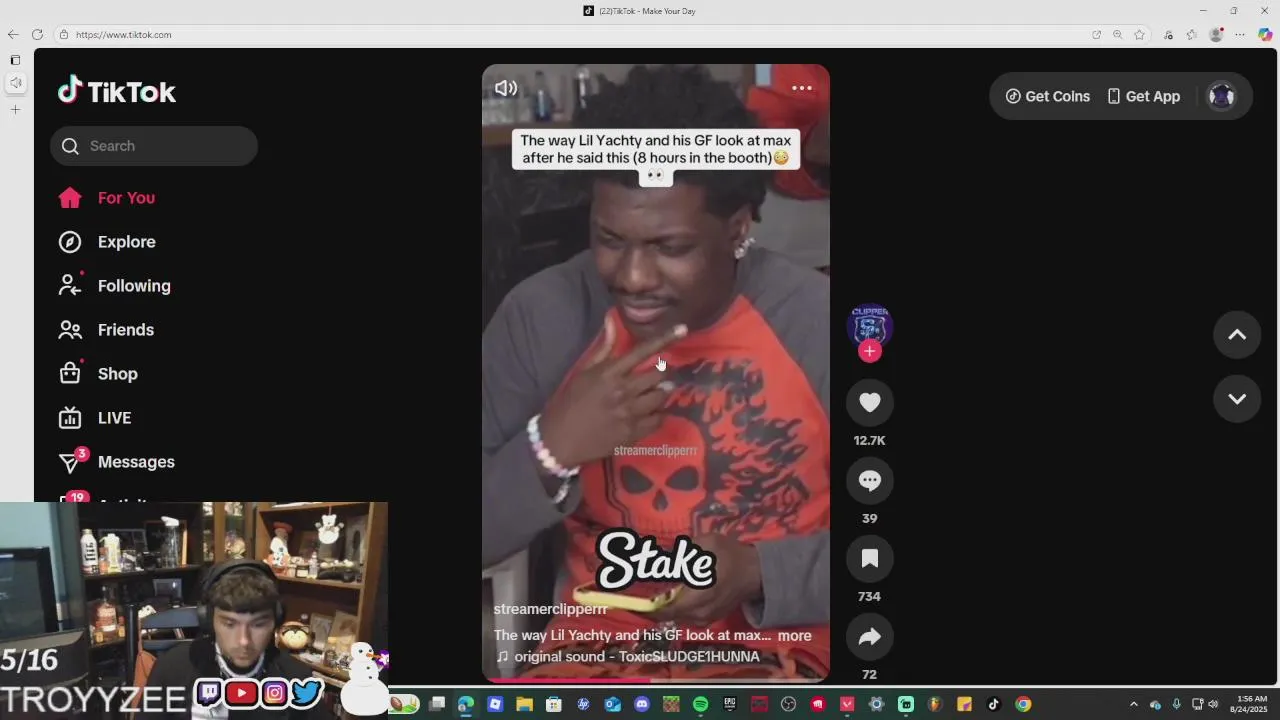This screenshot has height=720, width=1280.
Task: Open the profile avatar menu
Action: (1221, 96)
